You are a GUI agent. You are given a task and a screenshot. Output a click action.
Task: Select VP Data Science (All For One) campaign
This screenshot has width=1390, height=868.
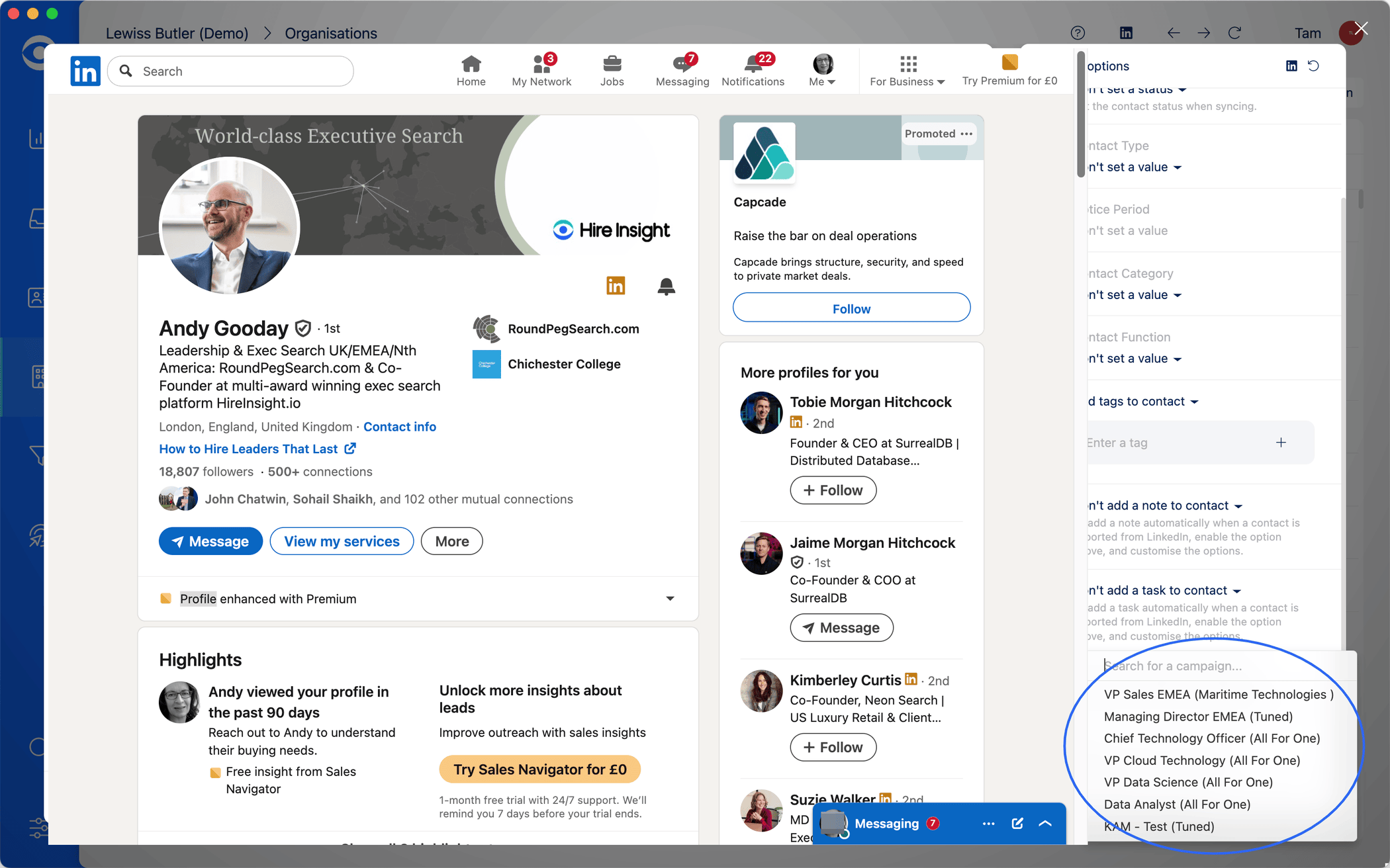click(1188, 782)
